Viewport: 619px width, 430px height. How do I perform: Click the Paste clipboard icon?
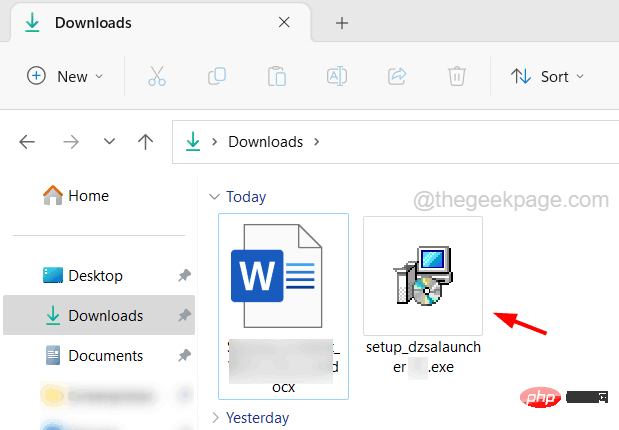(x=277, y=76)
